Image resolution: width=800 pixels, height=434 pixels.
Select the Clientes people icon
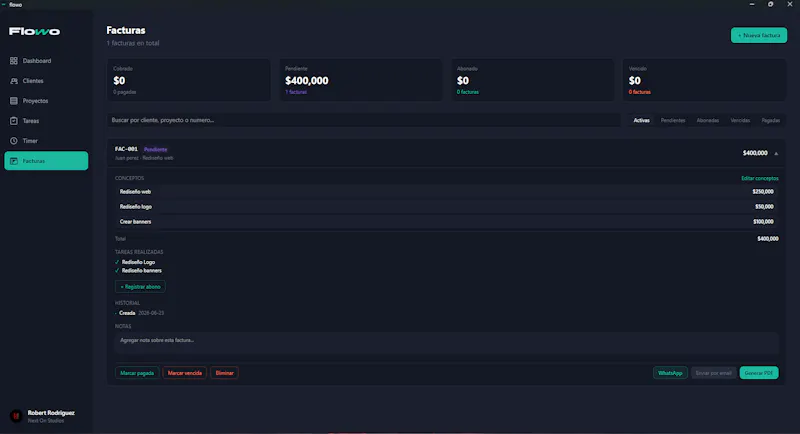[14, 81]
